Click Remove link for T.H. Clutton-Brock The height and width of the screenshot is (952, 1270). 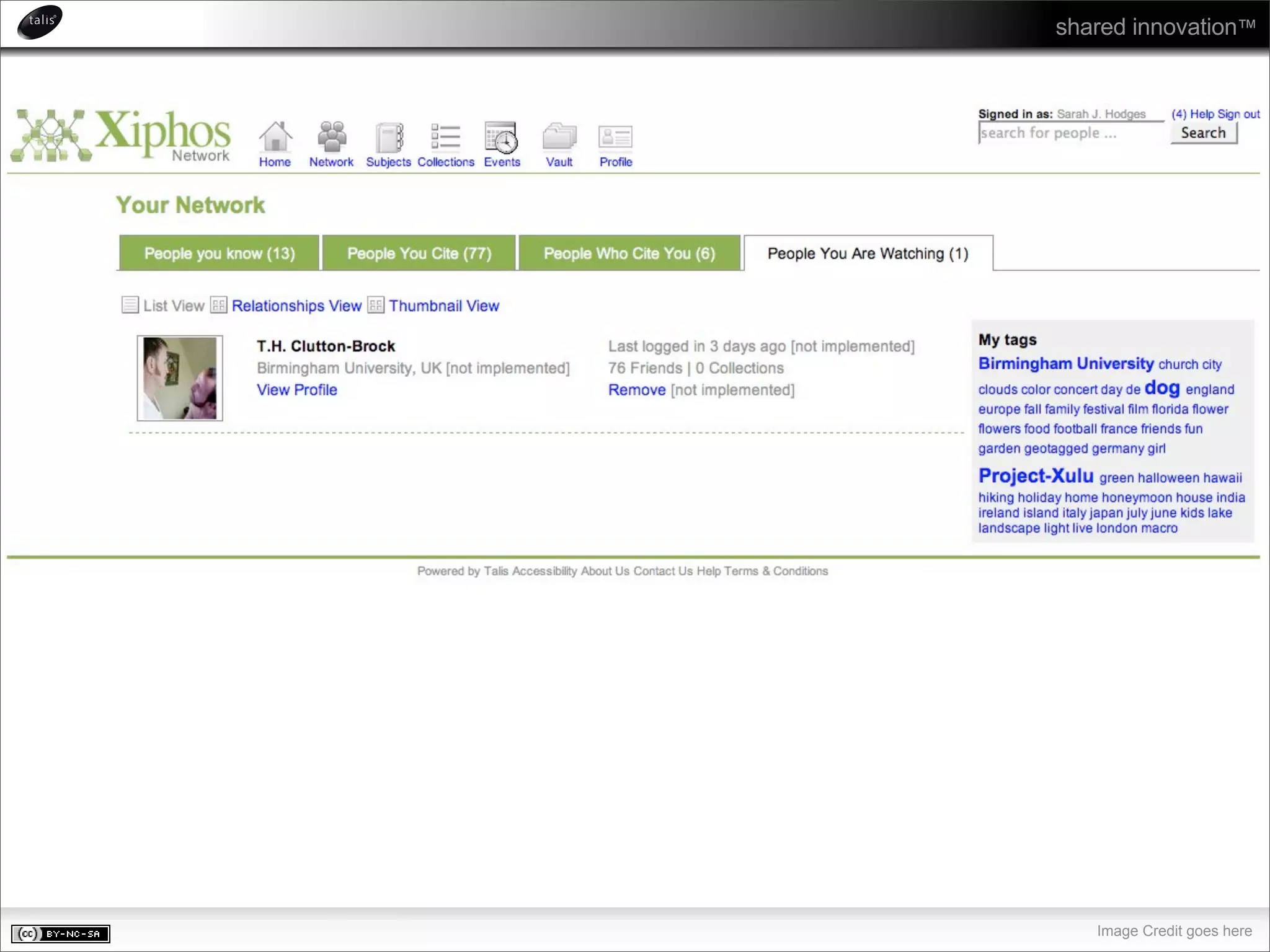coord(637,390)
